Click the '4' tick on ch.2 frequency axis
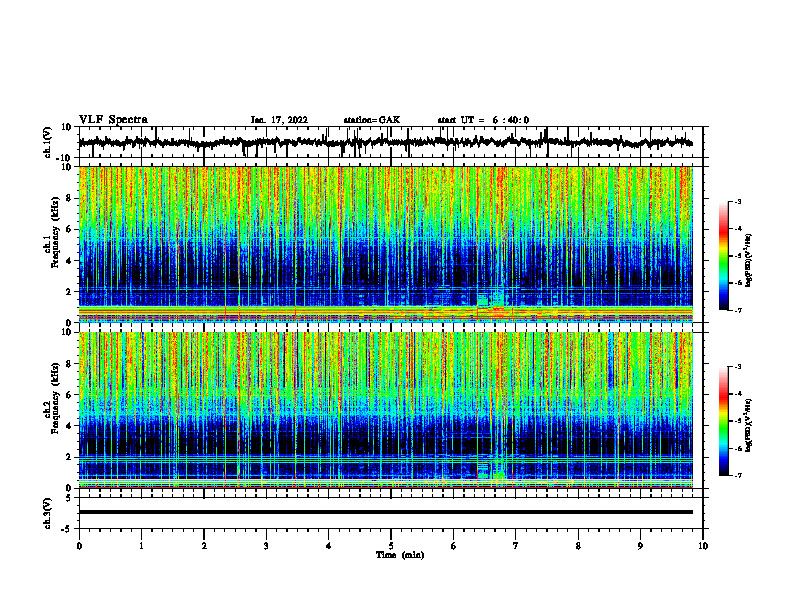 pos(69,426)
